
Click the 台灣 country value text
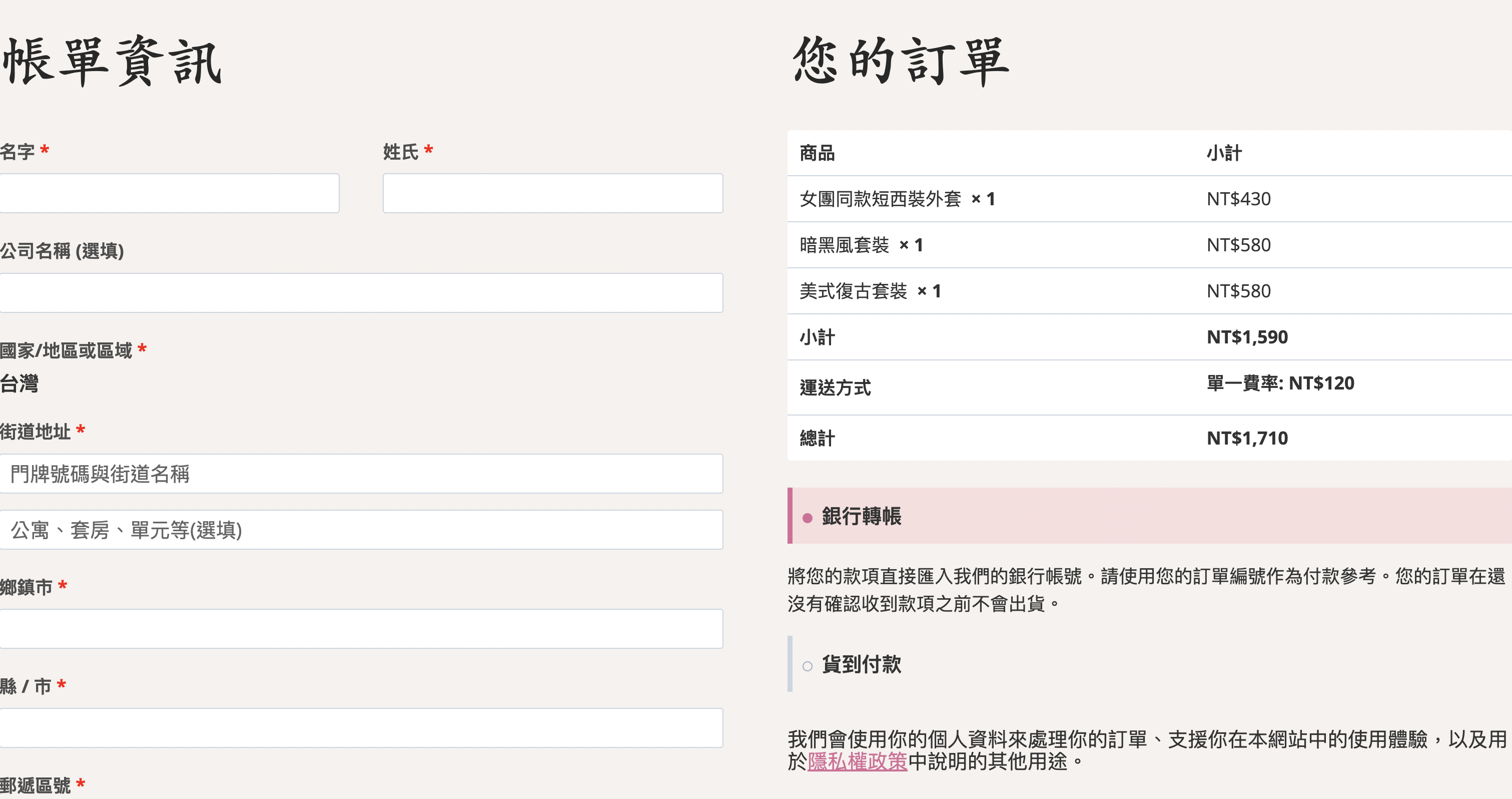click(x=20, y=383)
